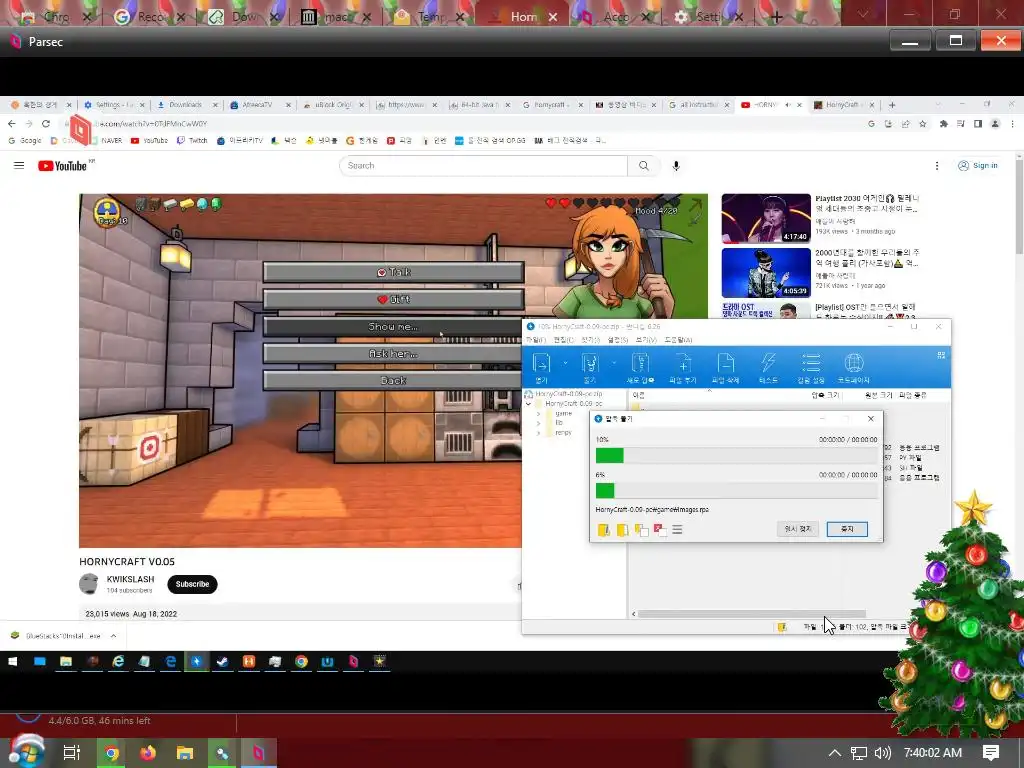This screenshot has width=1024, height=768.
Task: Click the Subscribe button under the YouTube video
Action: (x=192, y=584)
